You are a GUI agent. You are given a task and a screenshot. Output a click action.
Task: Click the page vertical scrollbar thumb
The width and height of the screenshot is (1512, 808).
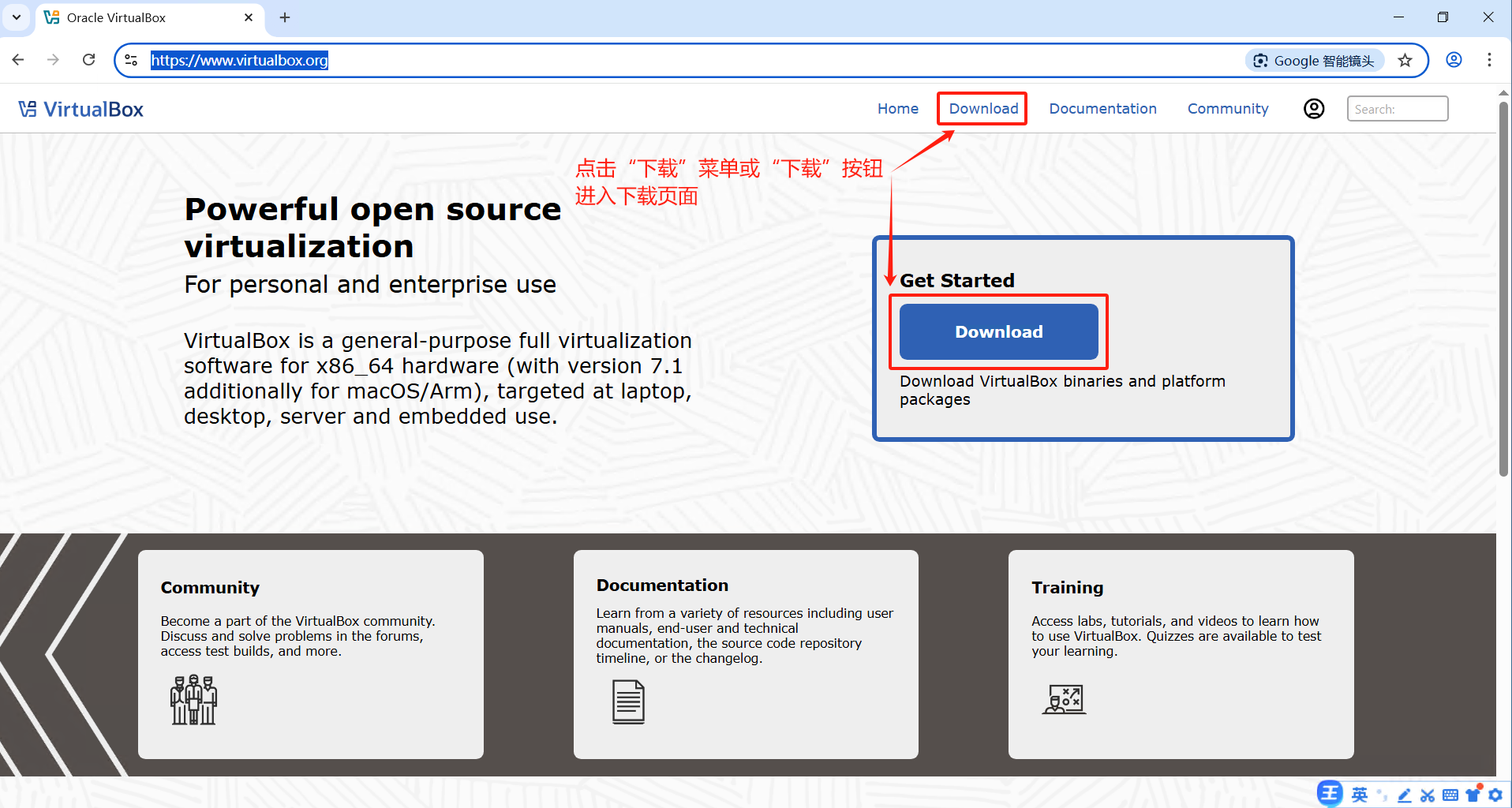(1503, 288)
